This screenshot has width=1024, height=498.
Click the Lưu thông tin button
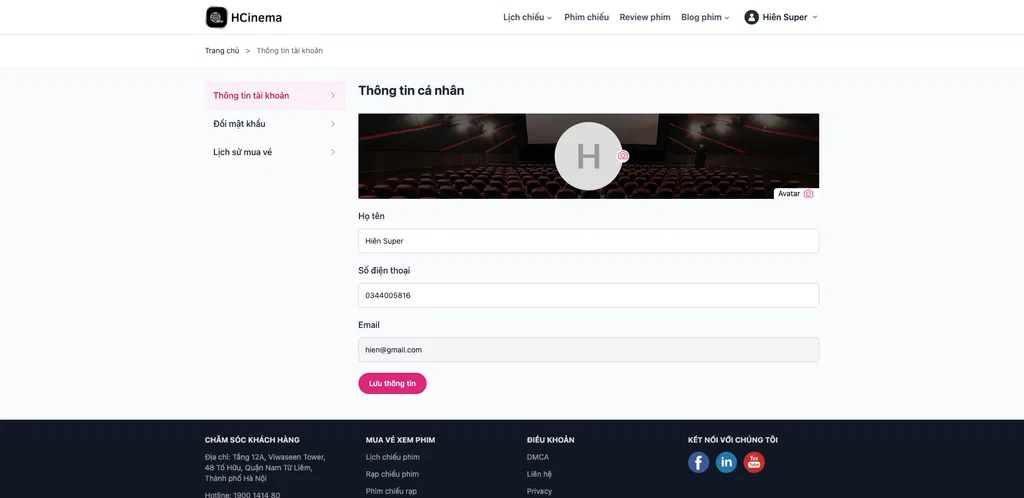(x=392, y=383)
